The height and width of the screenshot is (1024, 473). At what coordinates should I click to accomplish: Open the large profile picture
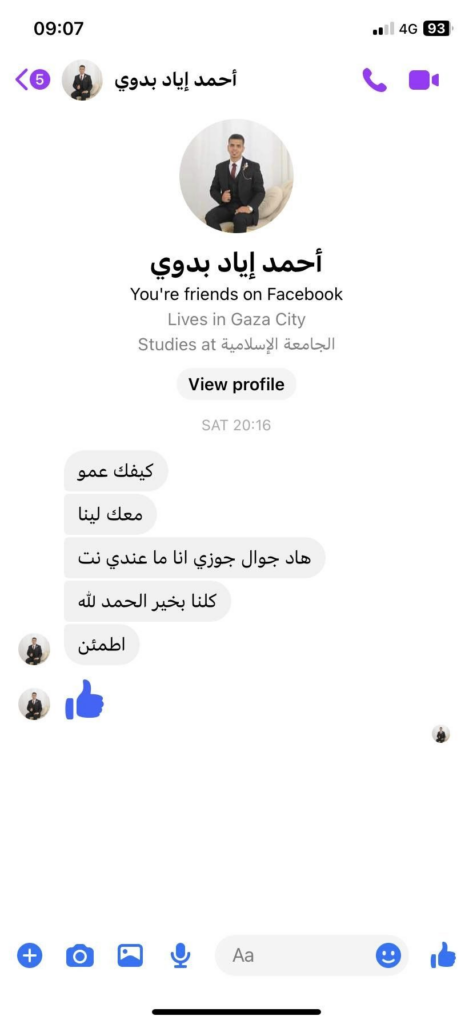click(x=236, y=176)
